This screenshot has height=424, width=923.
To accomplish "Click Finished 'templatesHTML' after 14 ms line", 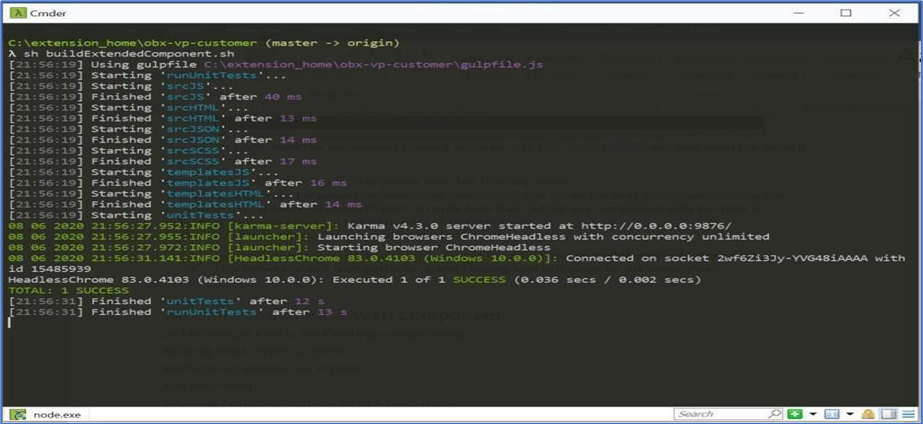I will (185, 204).
